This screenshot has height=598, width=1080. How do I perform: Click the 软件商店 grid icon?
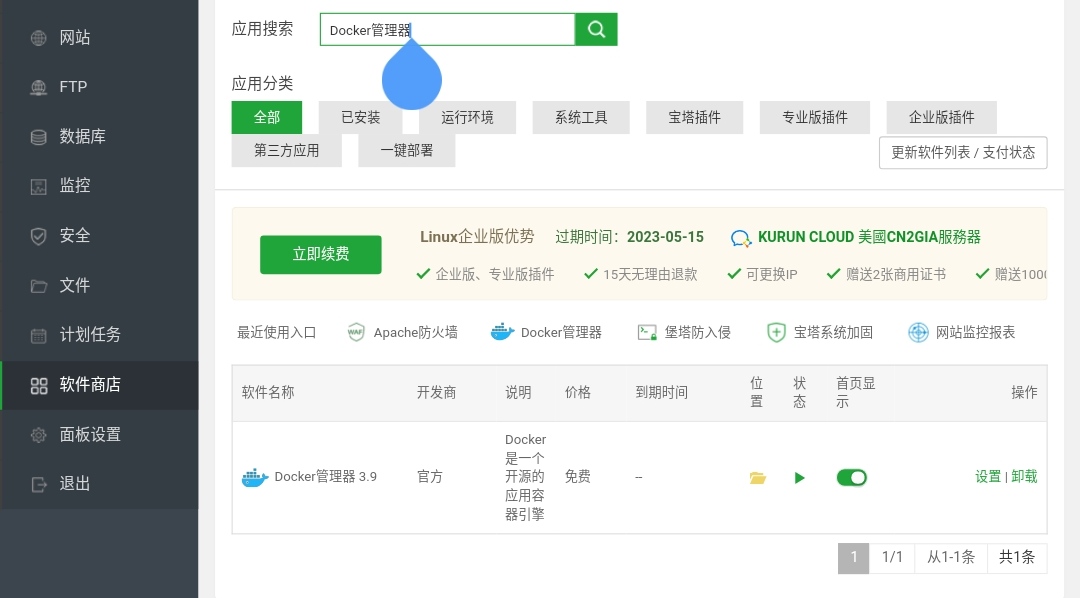tap(39, 385)
